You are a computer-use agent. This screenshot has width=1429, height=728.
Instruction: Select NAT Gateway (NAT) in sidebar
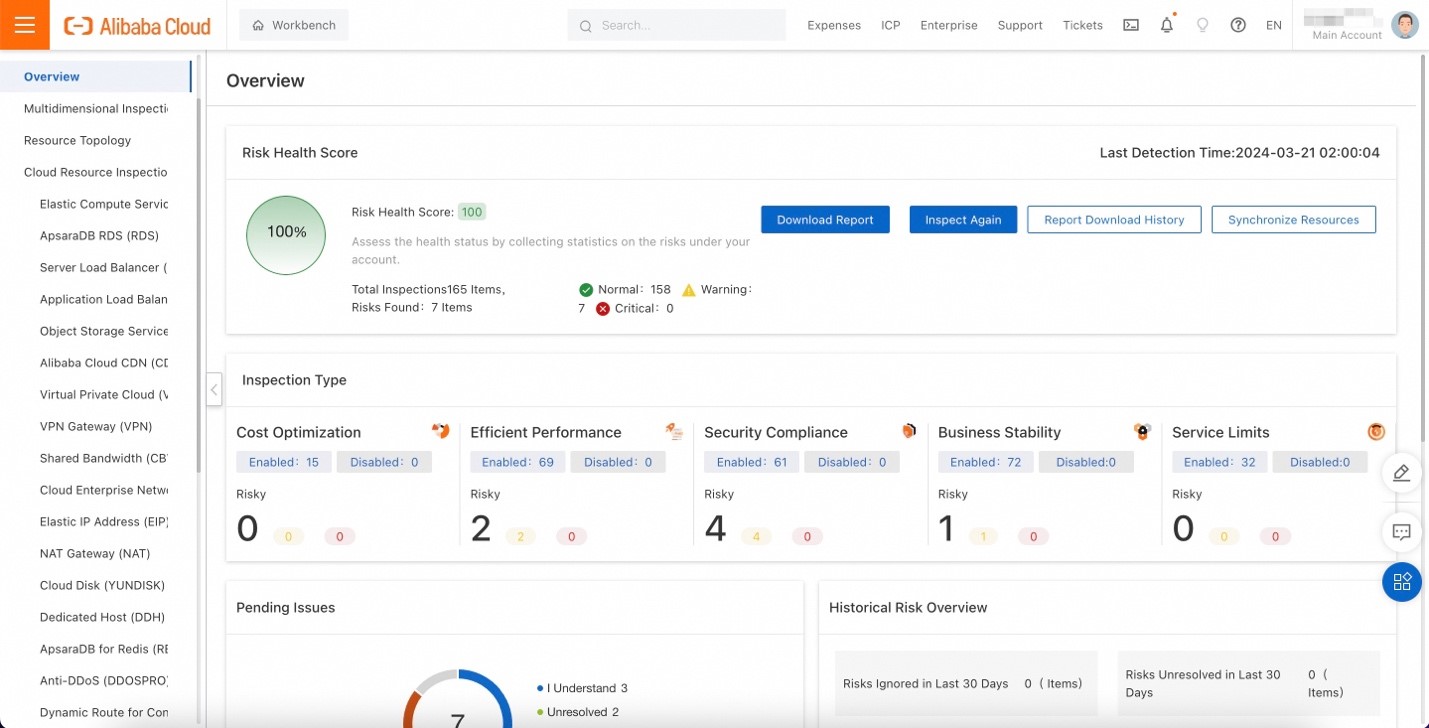click(x=95, y=554)
